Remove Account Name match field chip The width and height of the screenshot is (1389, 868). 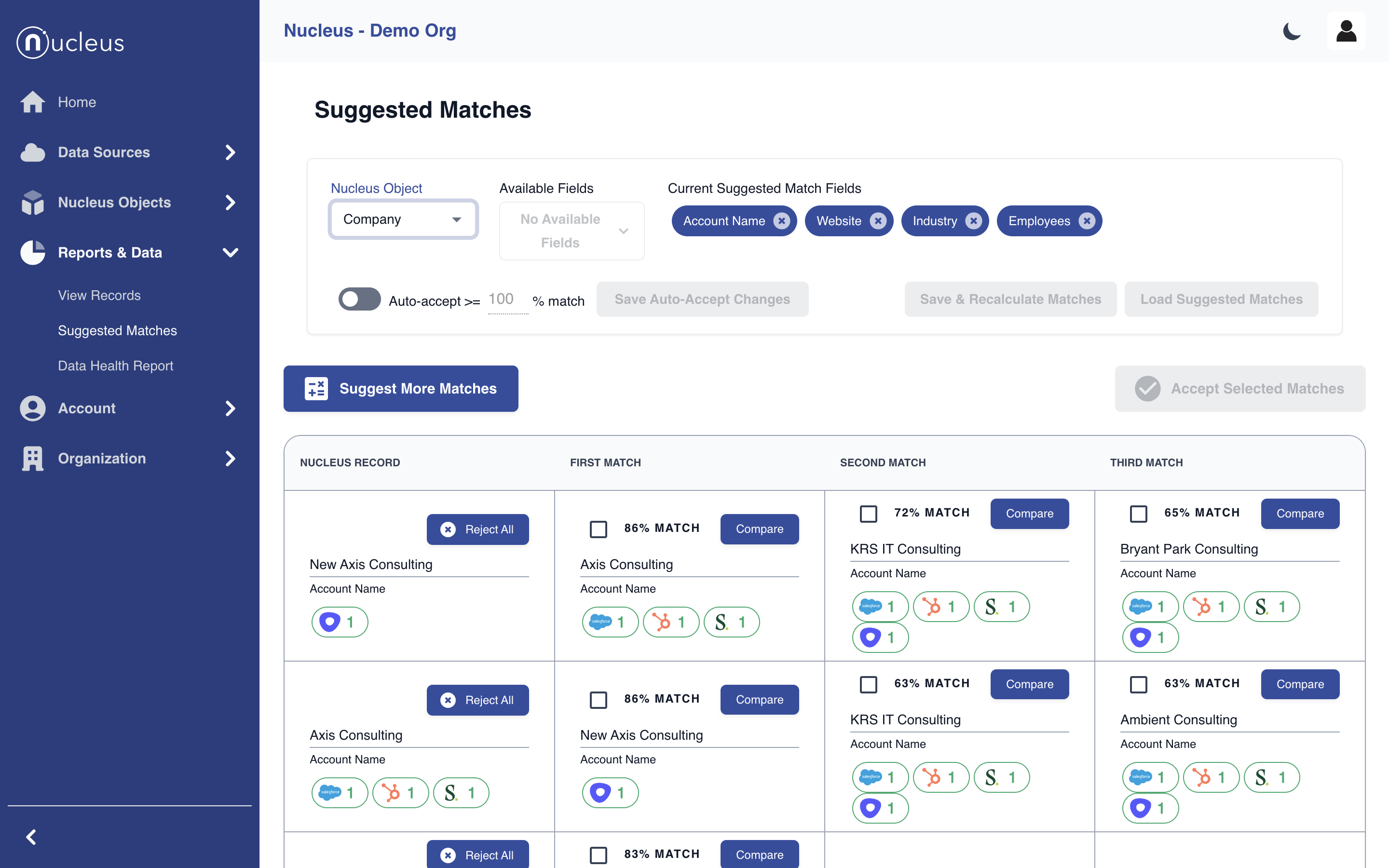pyautogui.click(x=781, y=221)
